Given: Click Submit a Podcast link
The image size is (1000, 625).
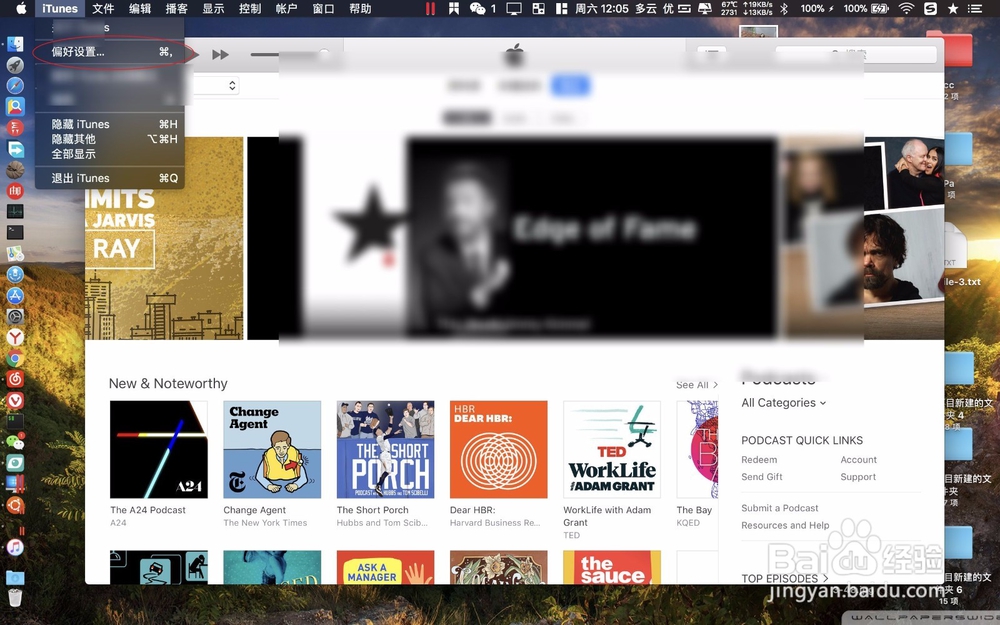Looking at the screenshot, I should [779, 508].
